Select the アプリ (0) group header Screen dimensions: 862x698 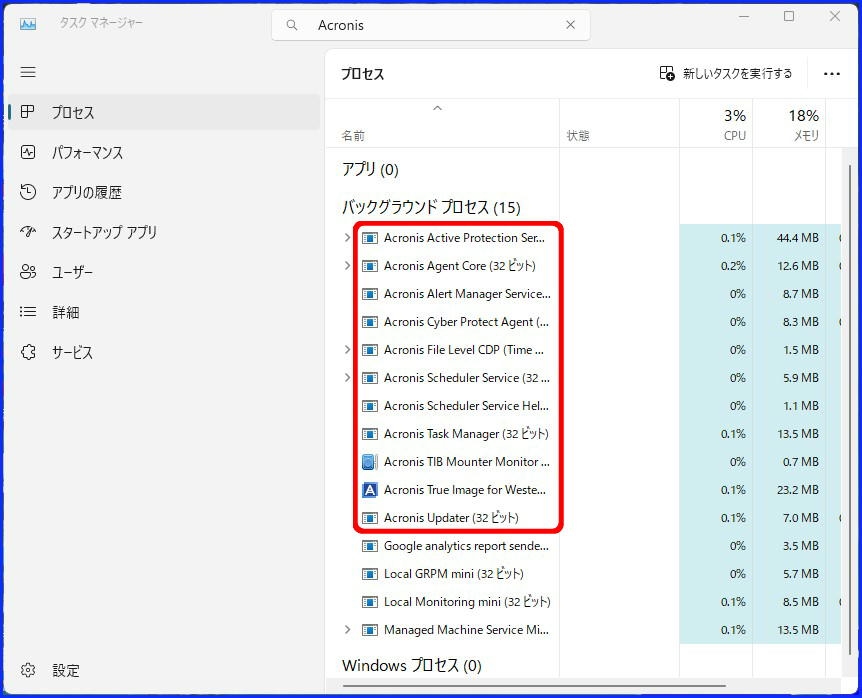pos(370,169)
